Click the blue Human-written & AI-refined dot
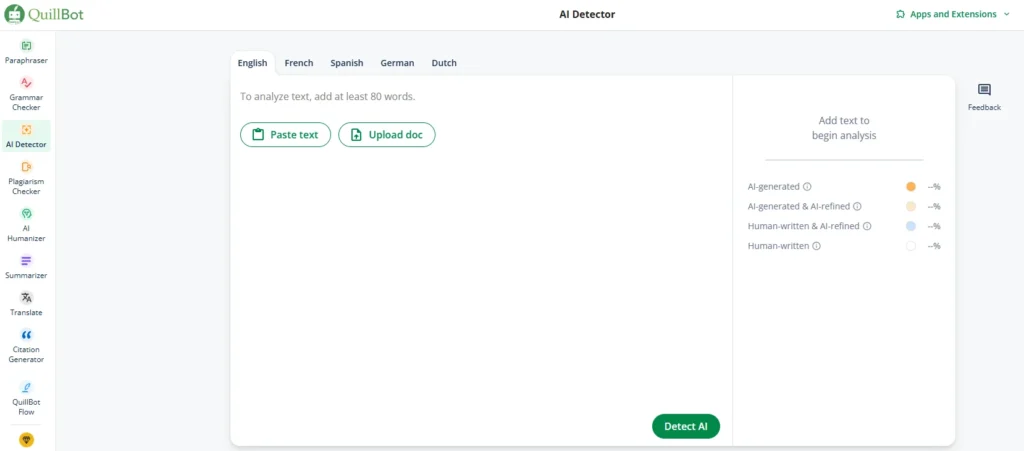This screenshot has width=1024, height=451. coord(911,226)
